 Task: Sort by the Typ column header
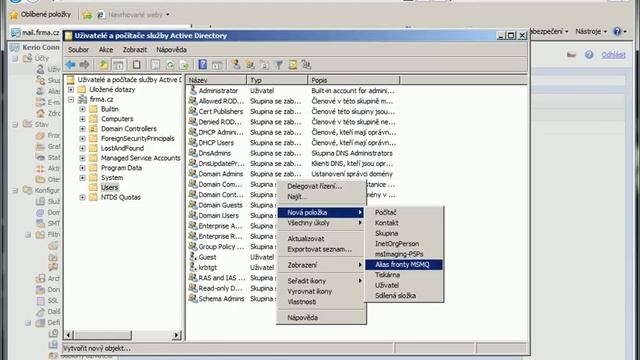277,80
